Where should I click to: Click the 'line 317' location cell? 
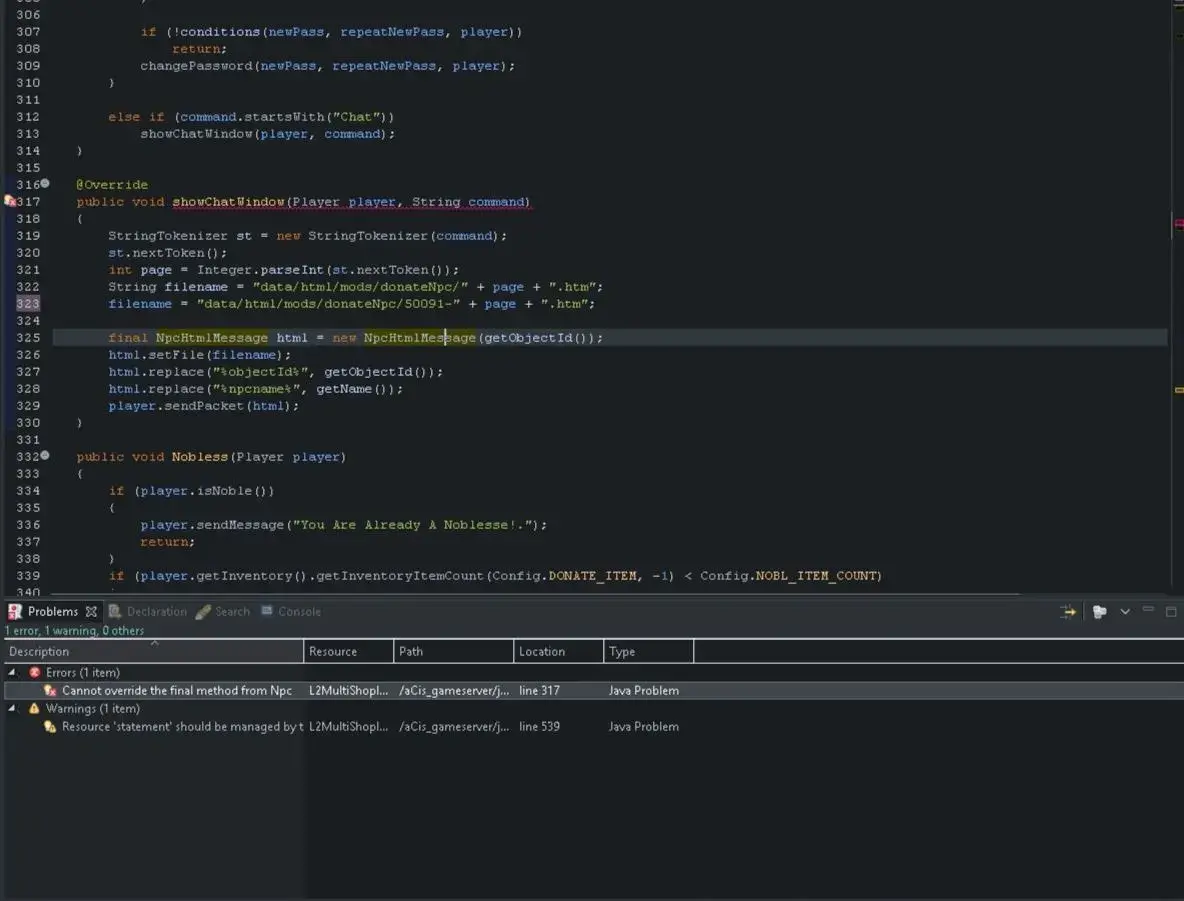coord(539,690)
